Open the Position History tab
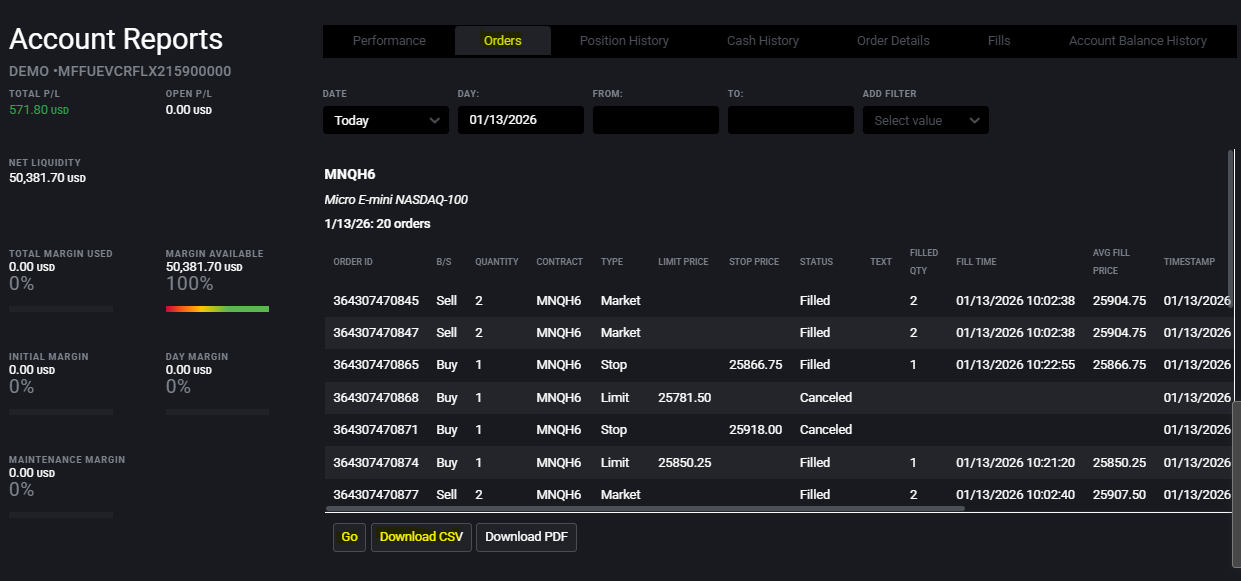Screen dimensions: 1241x581 (624, 41)
